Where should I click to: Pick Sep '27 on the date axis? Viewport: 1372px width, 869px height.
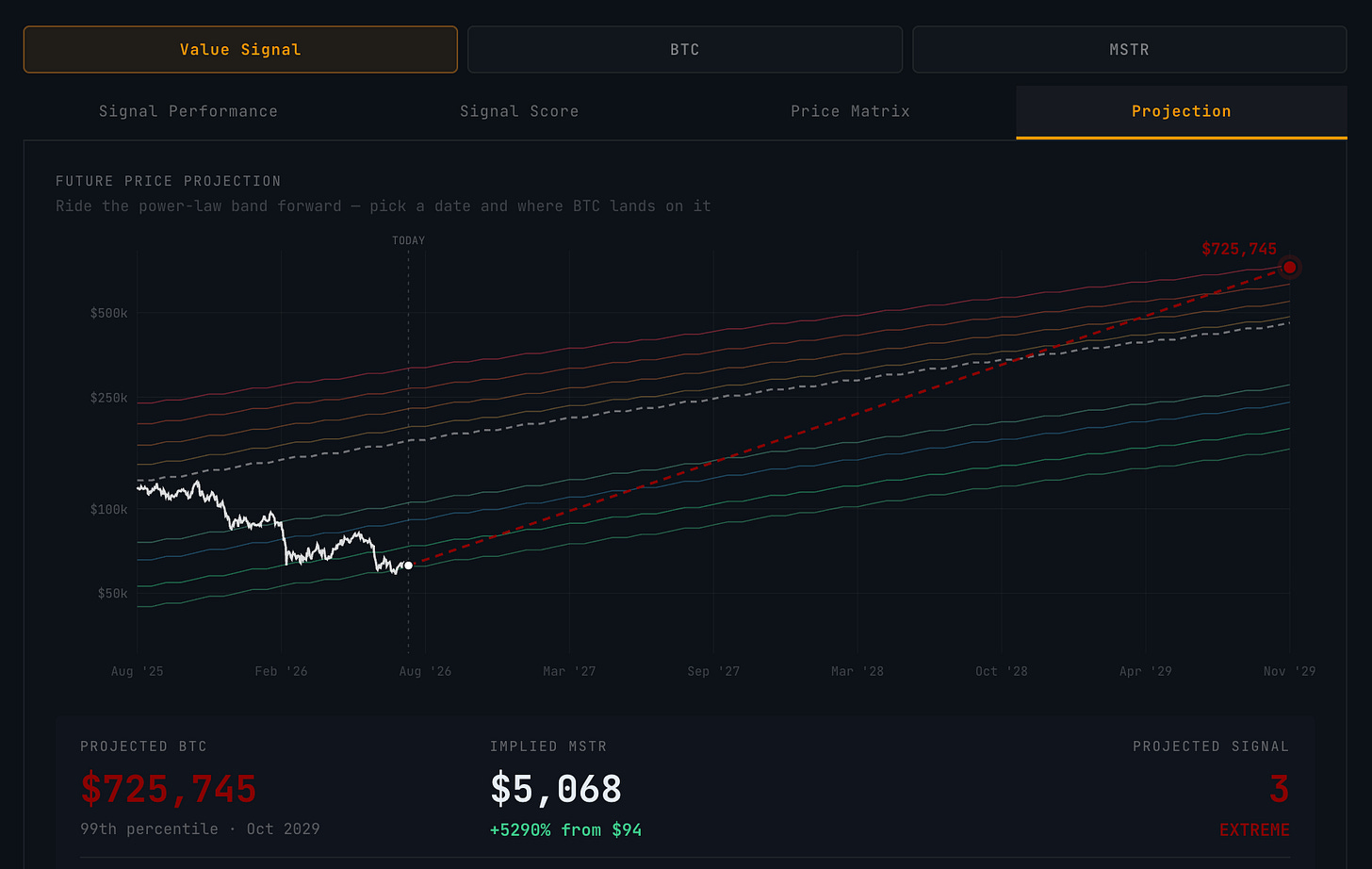click(713, 671)
